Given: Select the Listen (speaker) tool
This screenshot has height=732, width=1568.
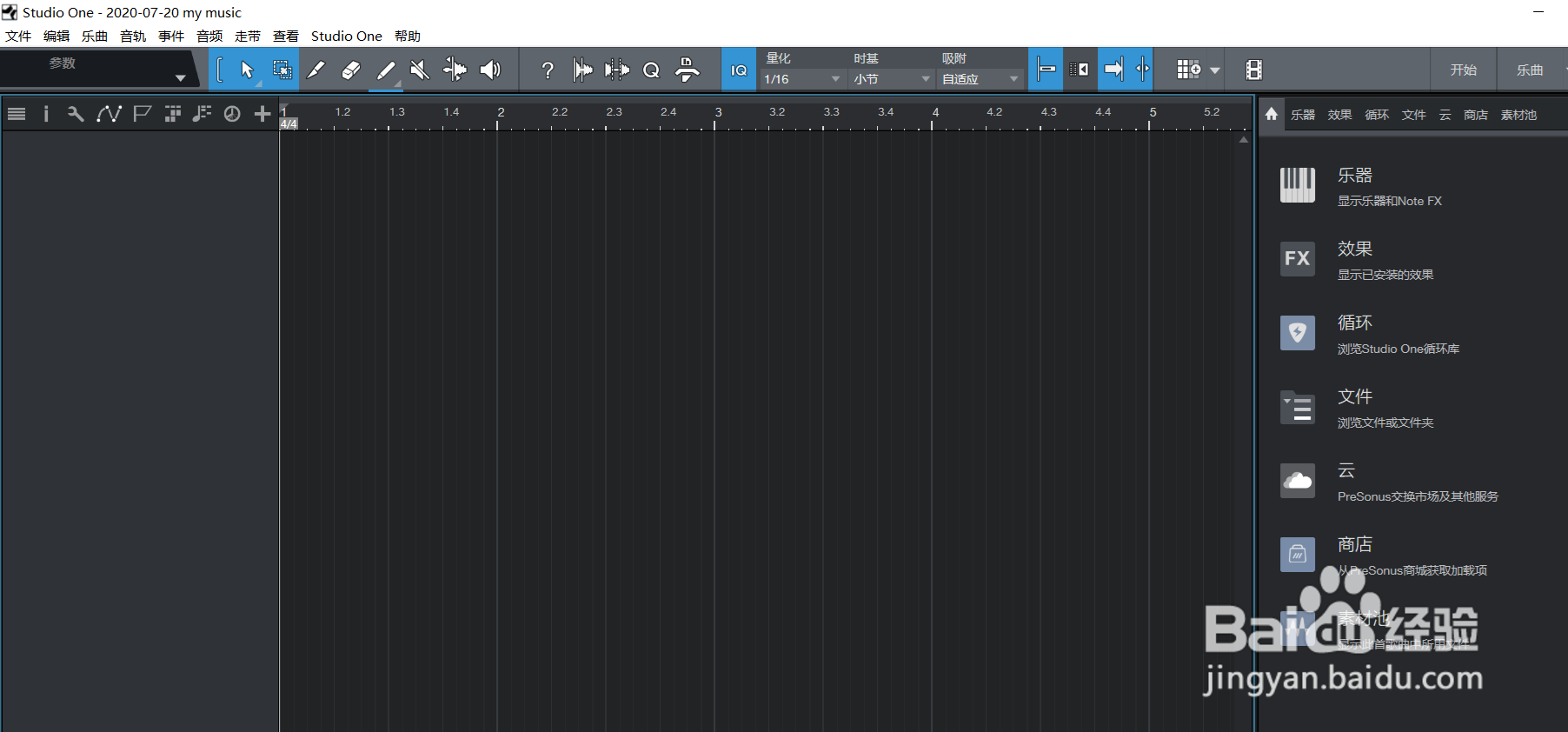Looking at the screenshot, I should [x=490, y=70].
